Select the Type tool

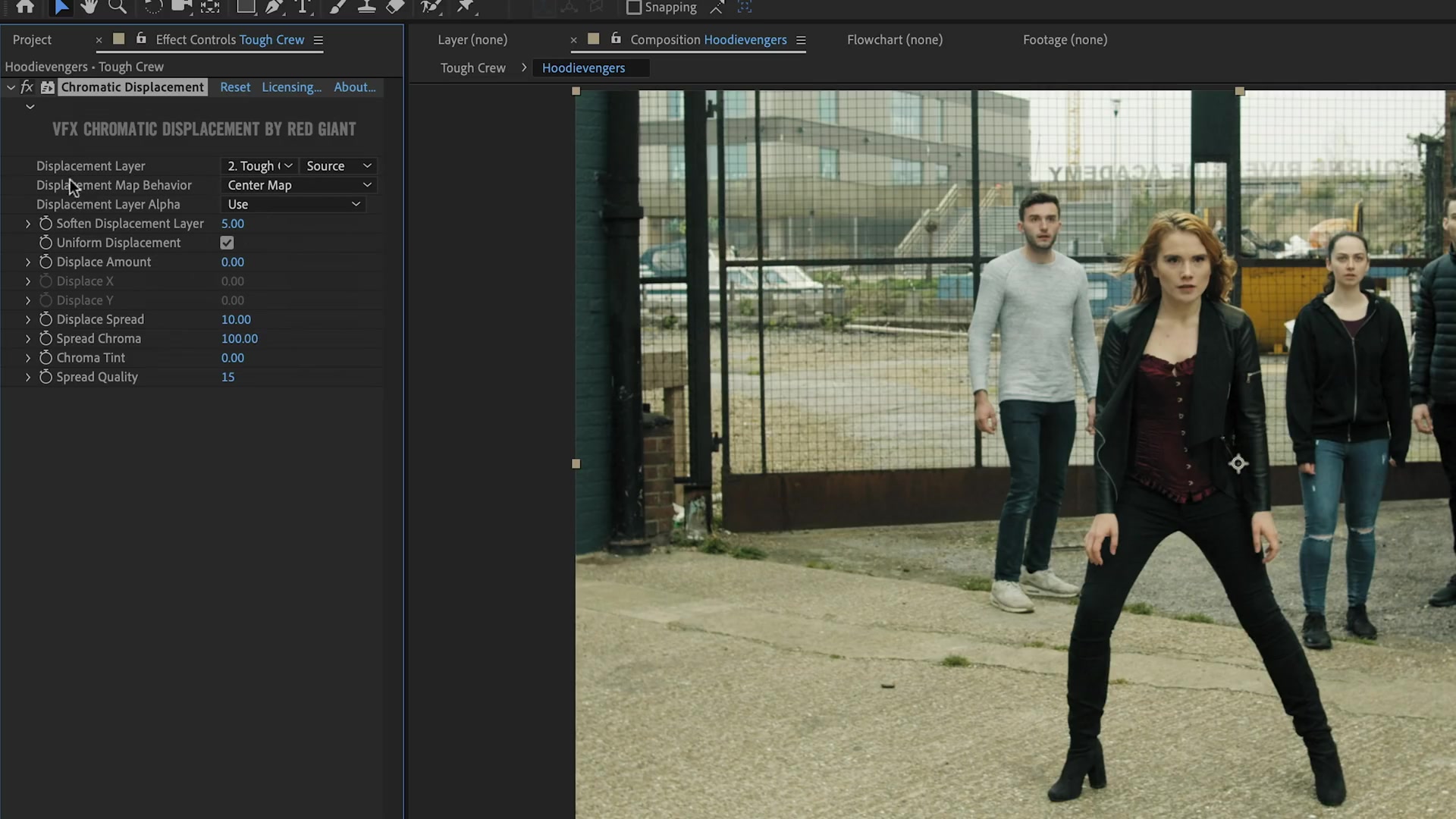pyautogui.click(x=303, y=7)
